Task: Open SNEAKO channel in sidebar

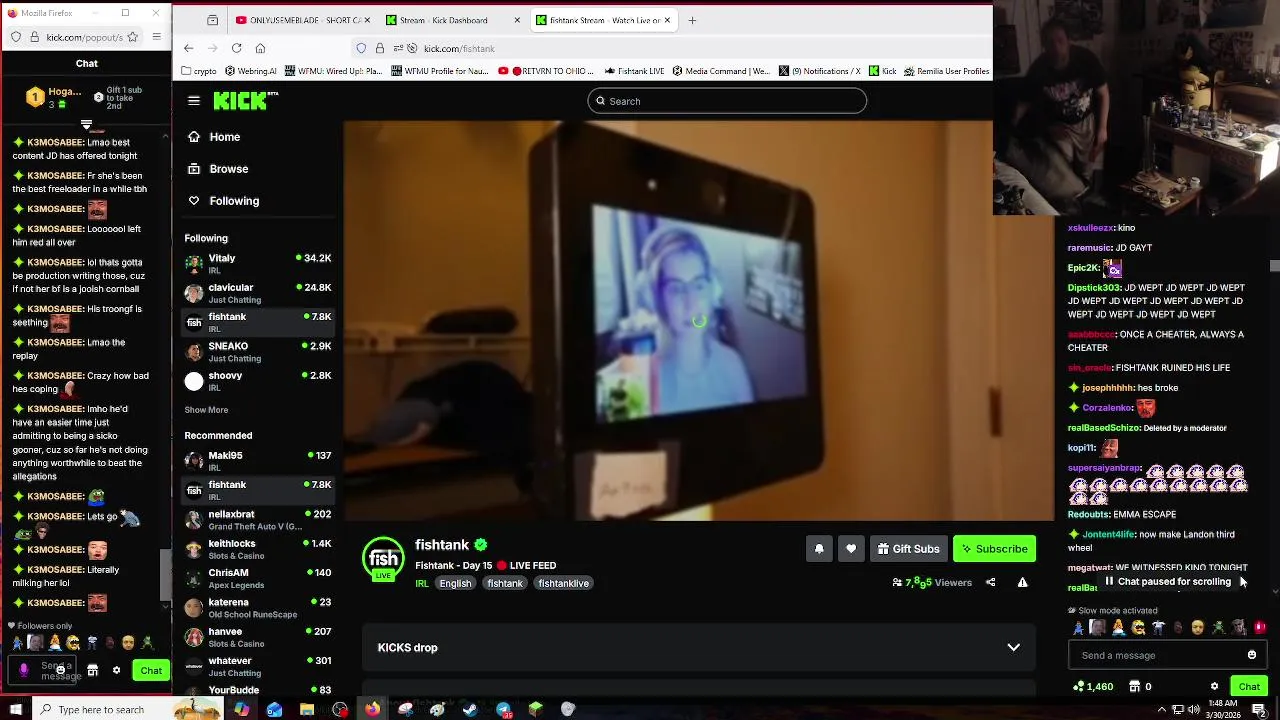Action: 258,352
